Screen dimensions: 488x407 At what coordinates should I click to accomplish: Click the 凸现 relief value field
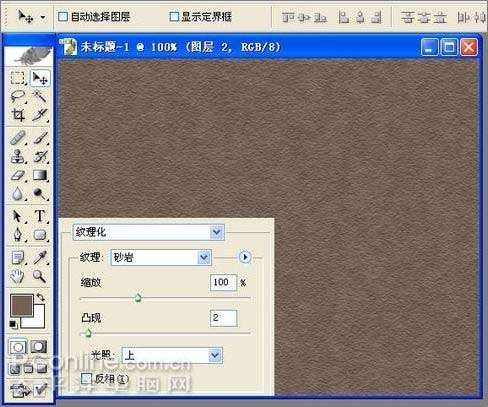coord(223,318)
